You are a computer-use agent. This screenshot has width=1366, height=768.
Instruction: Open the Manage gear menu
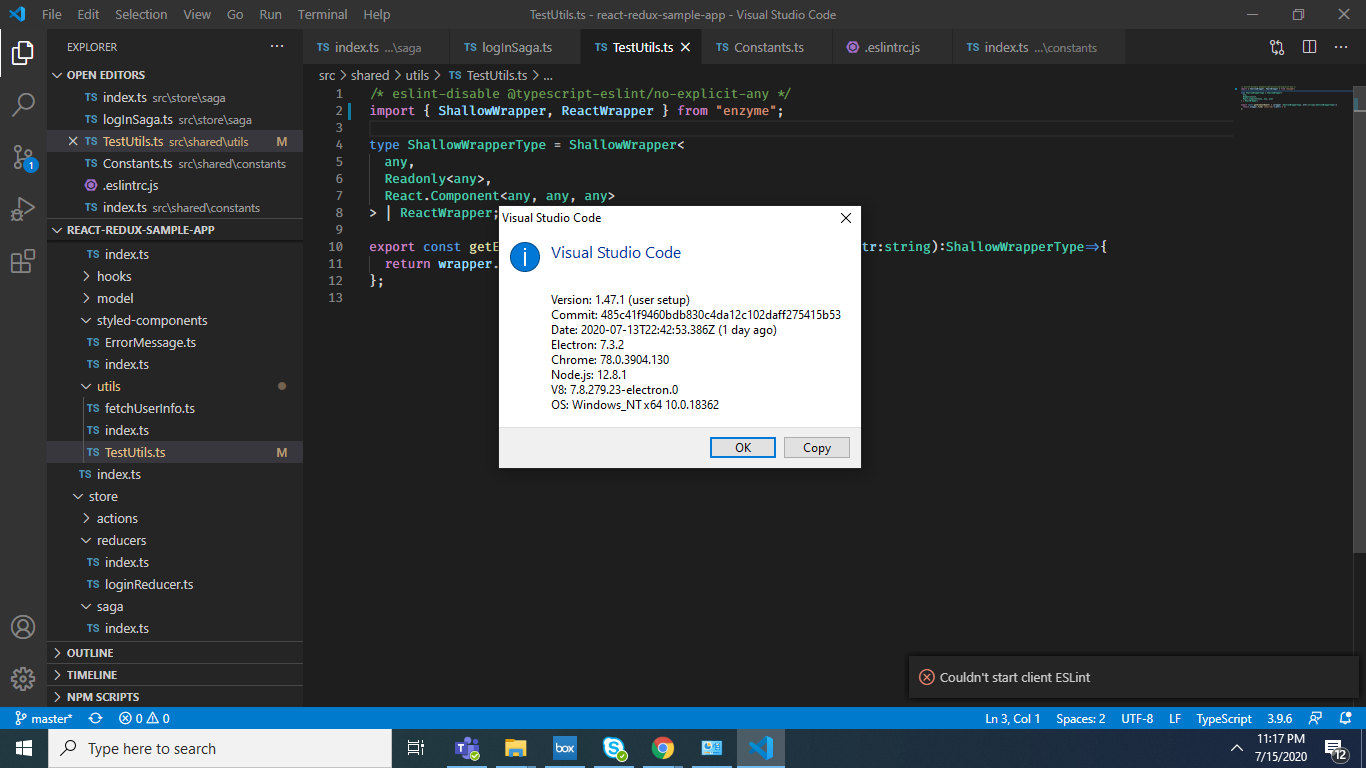[23, 679]
